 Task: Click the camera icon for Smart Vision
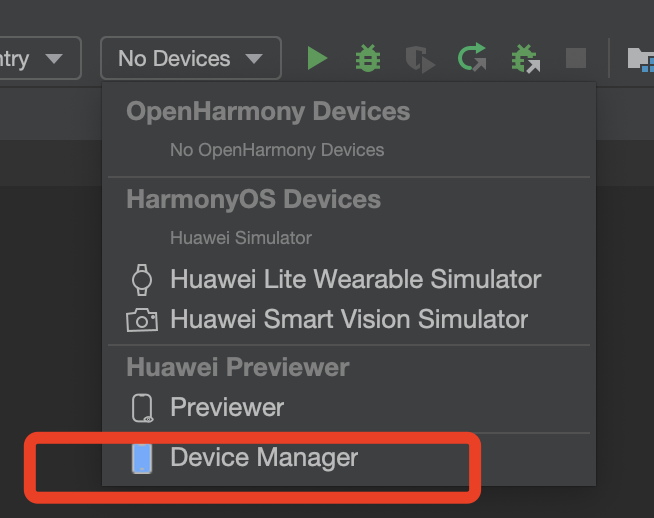[x=142, y=320]
